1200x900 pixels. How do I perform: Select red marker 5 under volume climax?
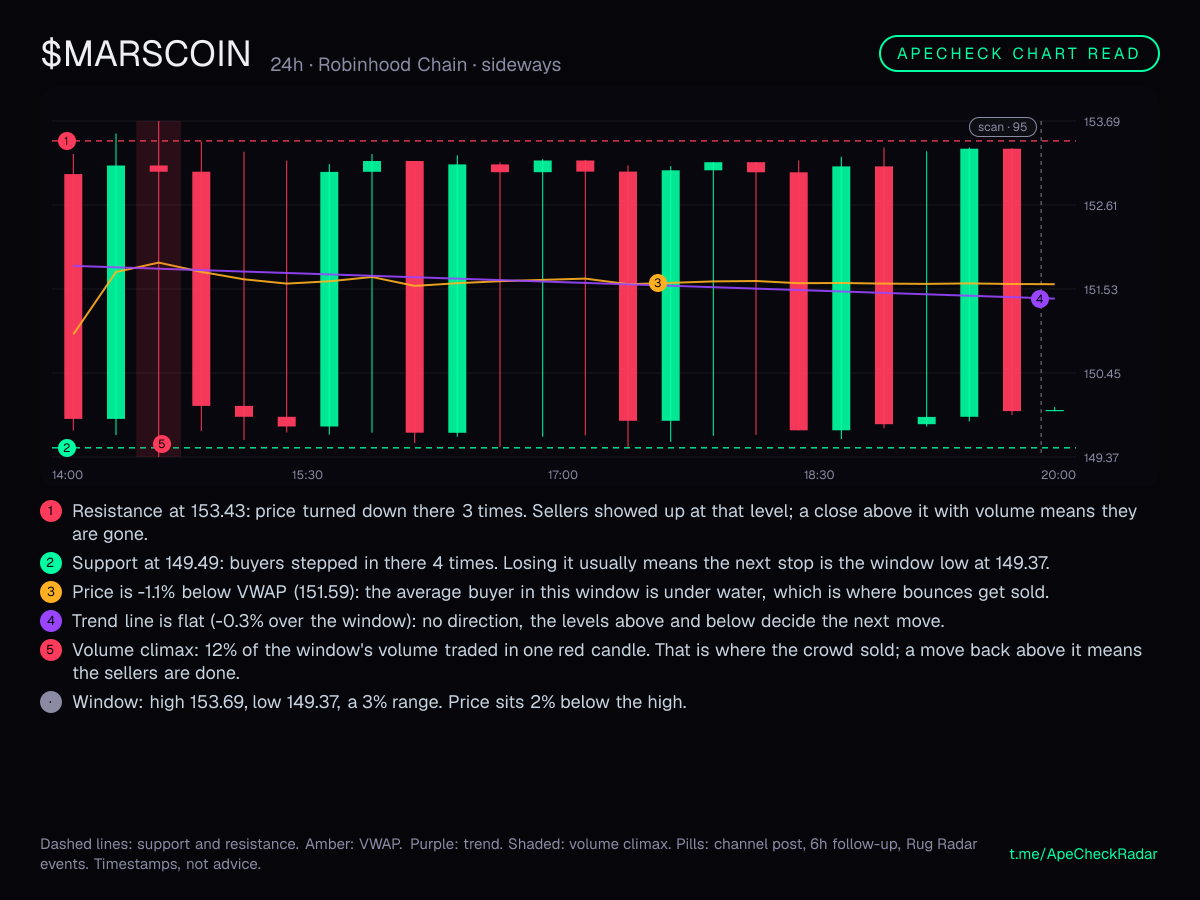click(163, 444)
